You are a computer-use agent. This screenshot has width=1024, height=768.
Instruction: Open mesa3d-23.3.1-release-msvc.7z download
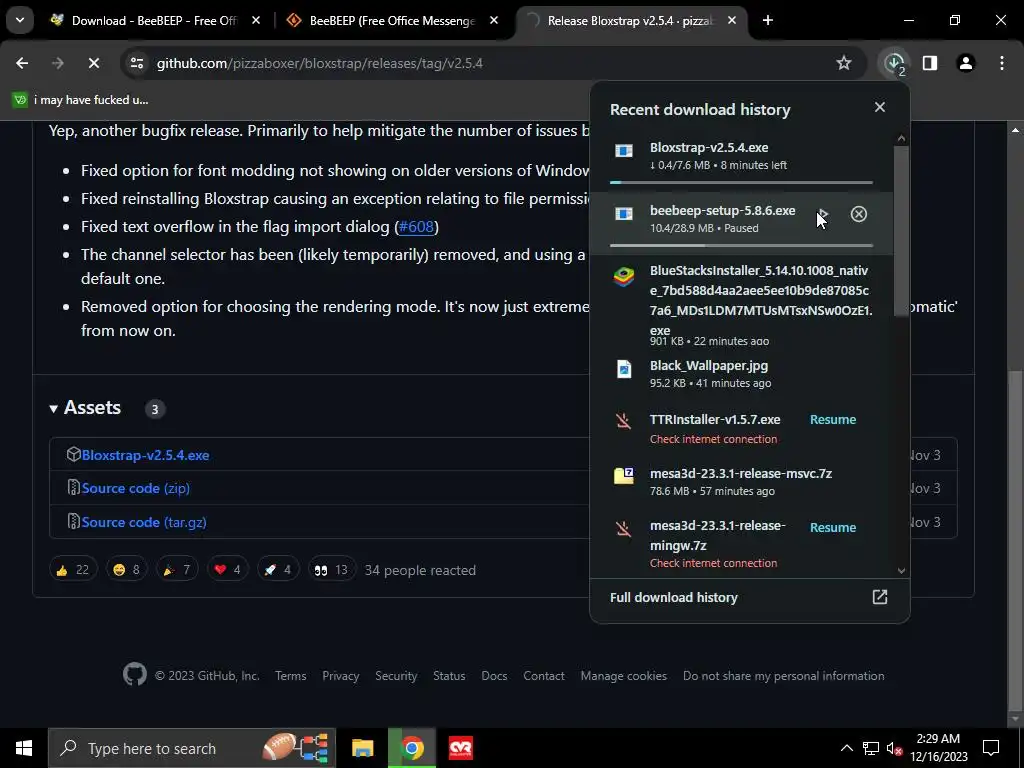tap(741, 481)
